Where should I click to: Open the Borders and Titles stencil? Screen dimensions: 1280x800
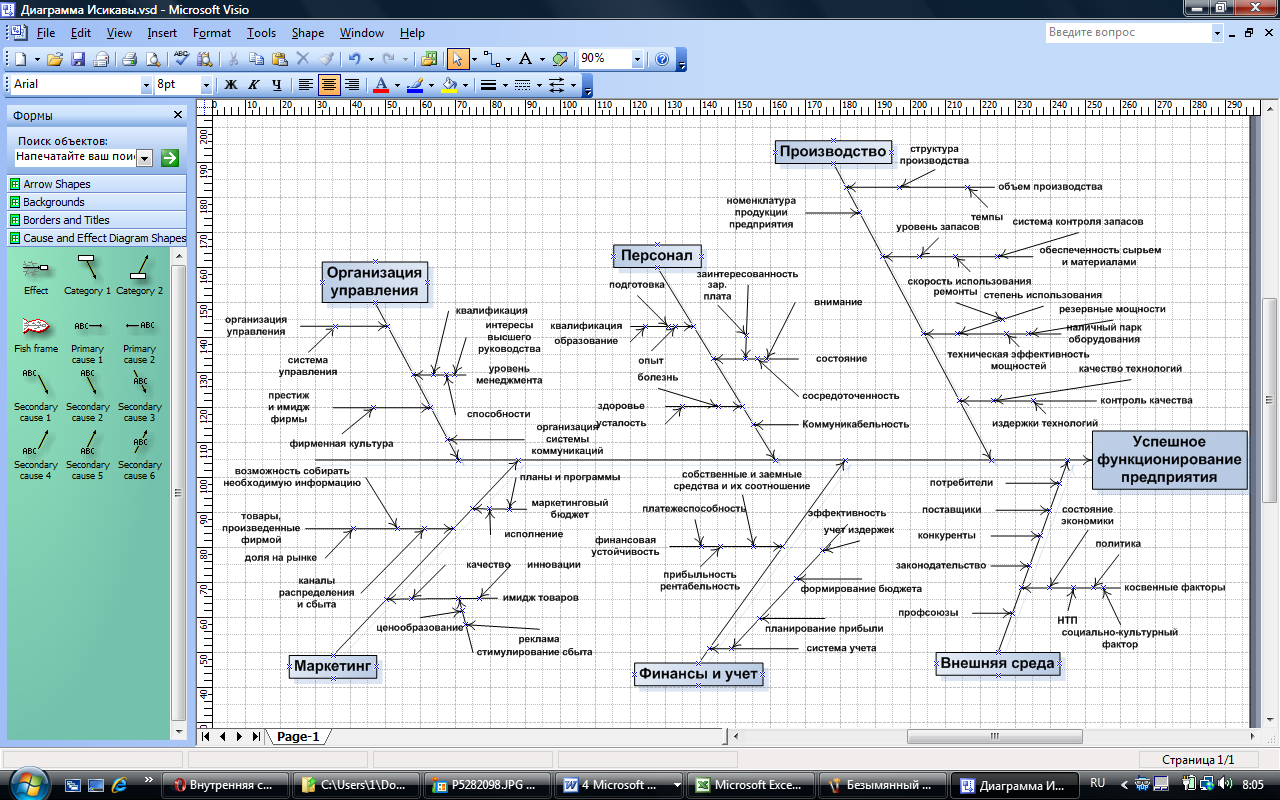(97, 220)
